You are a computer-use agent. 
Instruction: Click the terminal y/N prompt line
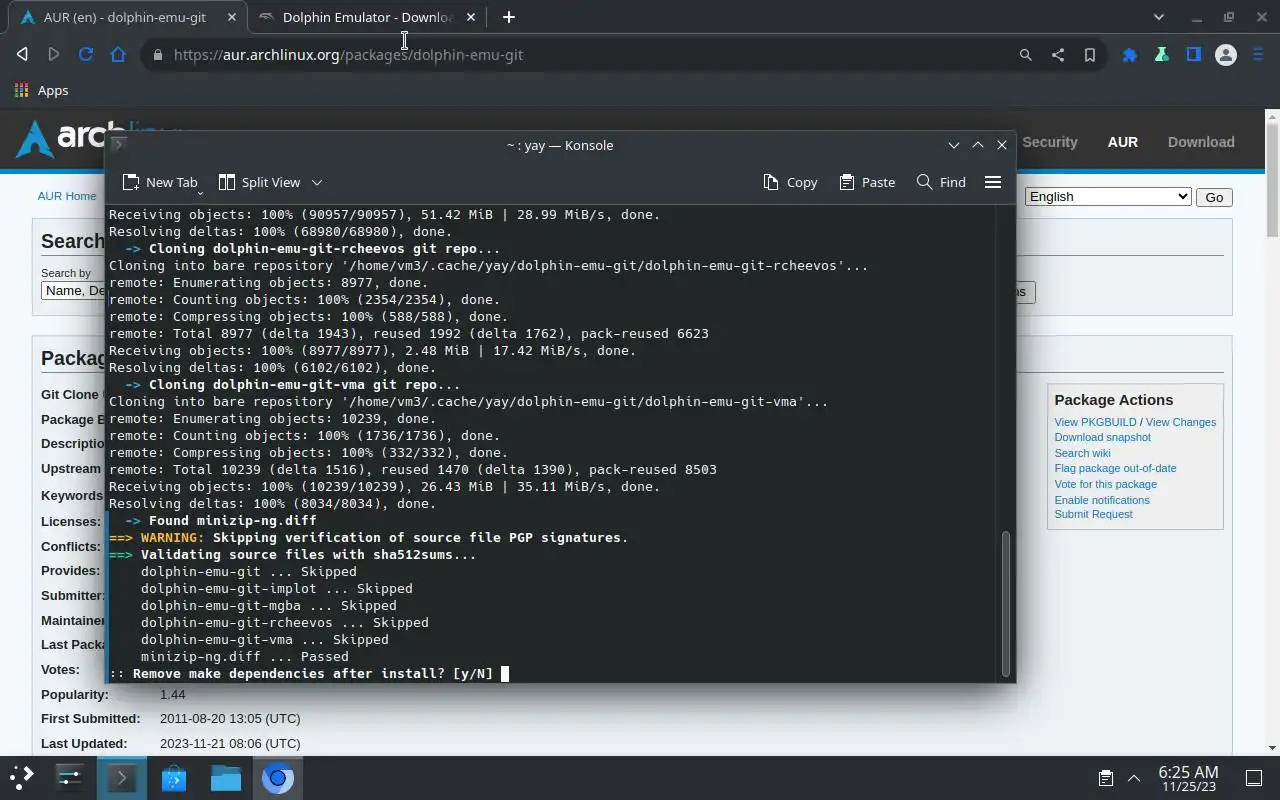point(309,673)
